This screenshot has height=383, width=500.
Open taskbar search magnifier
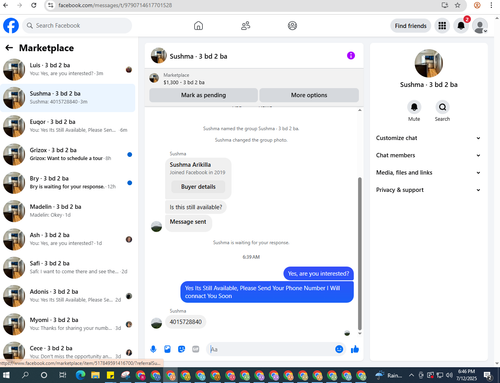point(25,375)
